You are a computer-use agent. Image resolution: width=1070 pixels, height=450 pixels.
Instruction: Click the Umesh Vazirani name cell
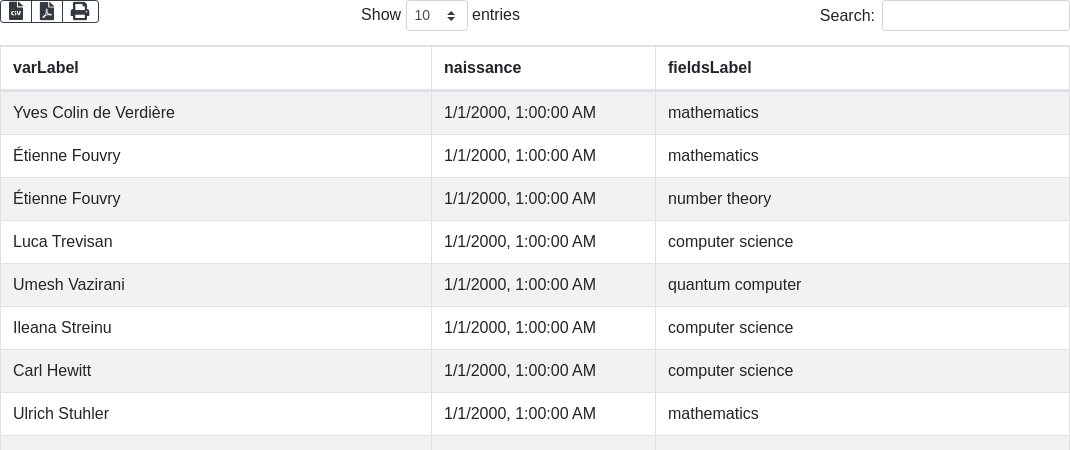(x=69, y=285)
